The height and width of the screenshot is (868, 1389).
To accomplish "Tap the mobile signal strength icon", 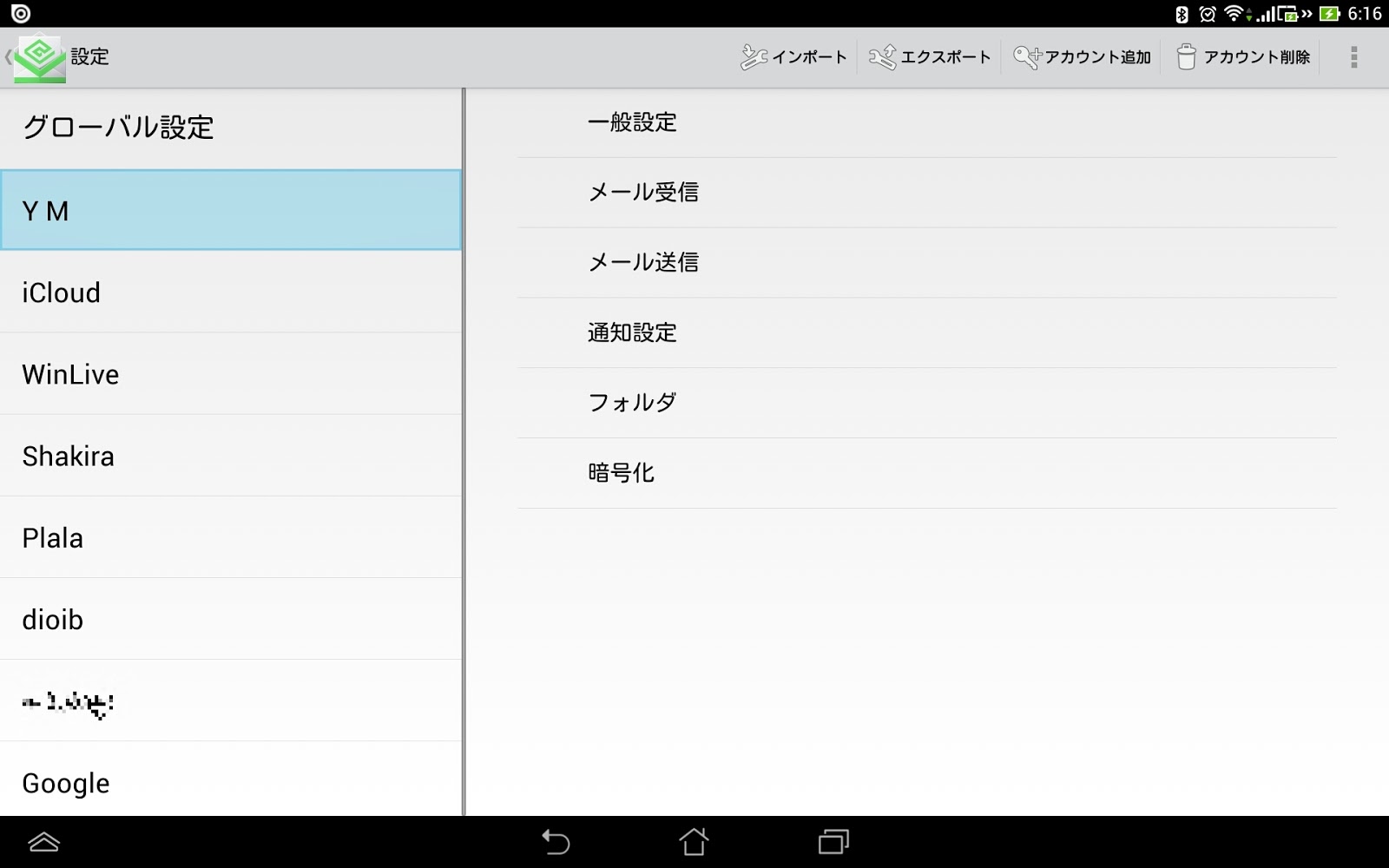I will [1266, 14].
